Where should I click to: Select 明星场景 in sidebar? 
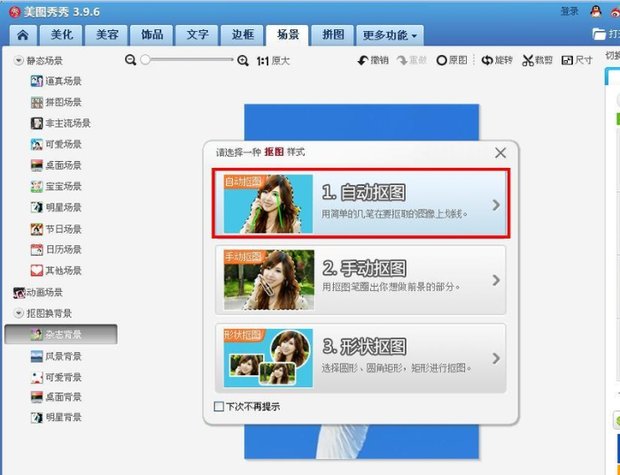(56, 207)
